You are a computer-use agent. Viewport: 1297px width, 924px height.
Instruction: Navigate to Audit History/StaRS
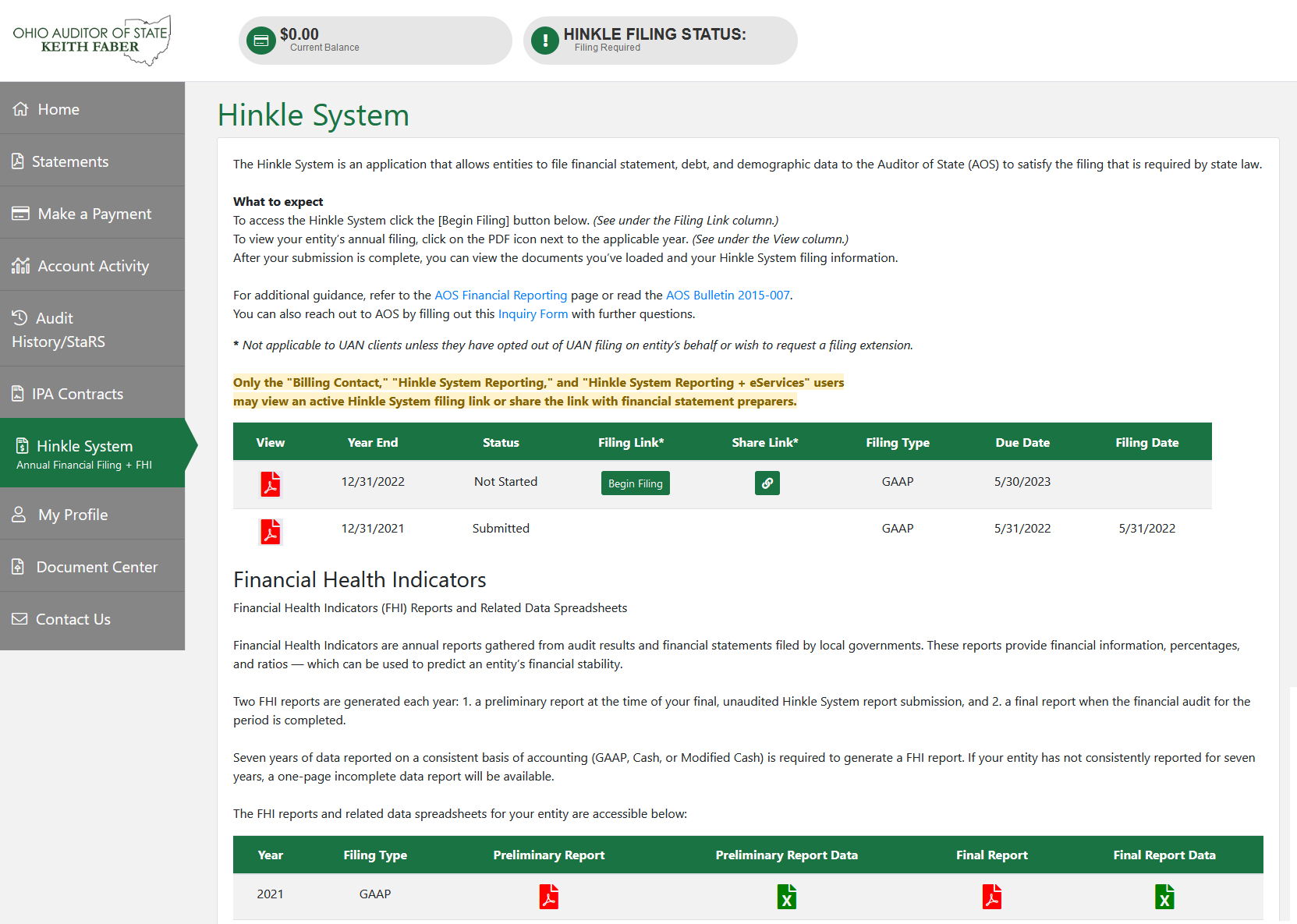58,330
